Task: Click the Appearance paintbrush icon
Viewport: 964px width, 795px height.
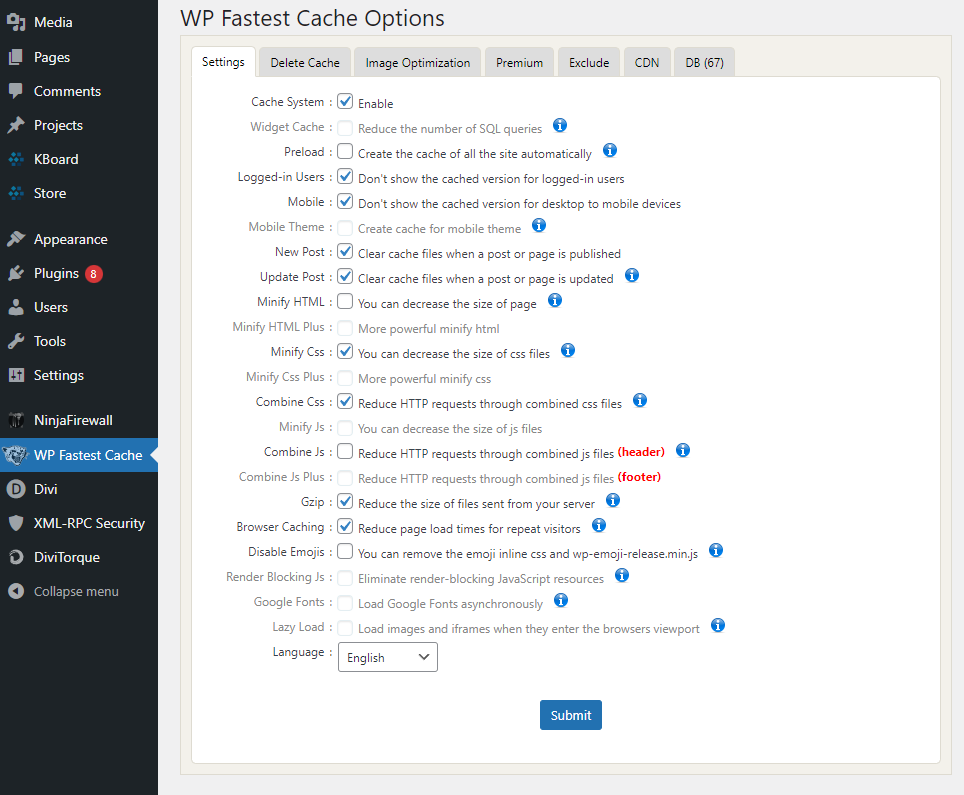Action: (x=16, y=239)
